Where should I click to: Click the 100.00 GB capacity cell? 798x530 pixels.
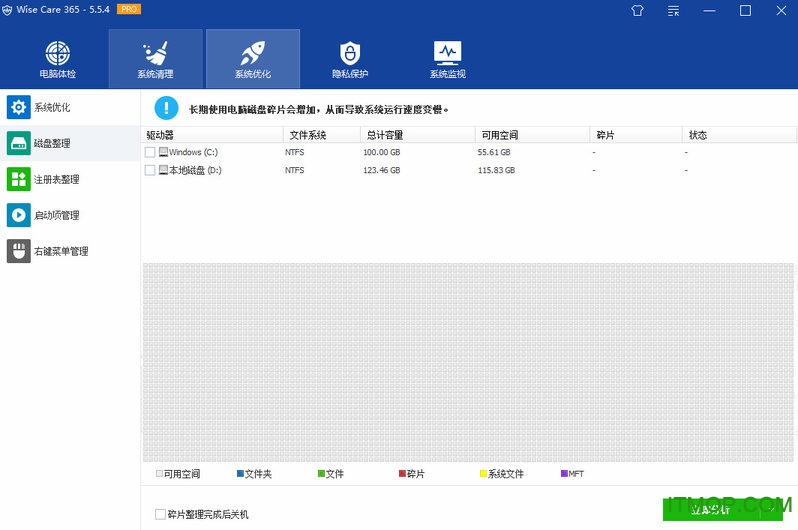click(382, 152)
